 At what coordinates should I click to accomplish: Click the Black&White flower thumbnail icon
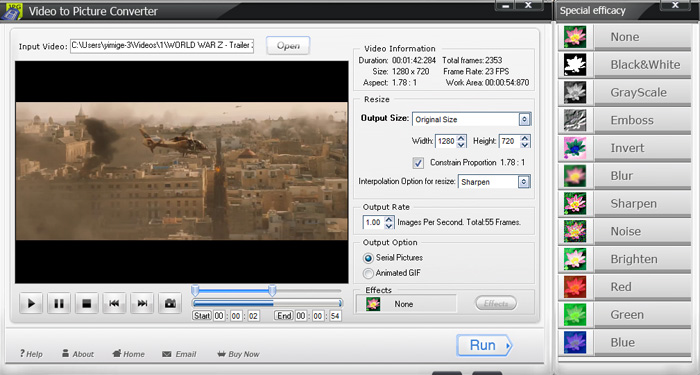575,64
